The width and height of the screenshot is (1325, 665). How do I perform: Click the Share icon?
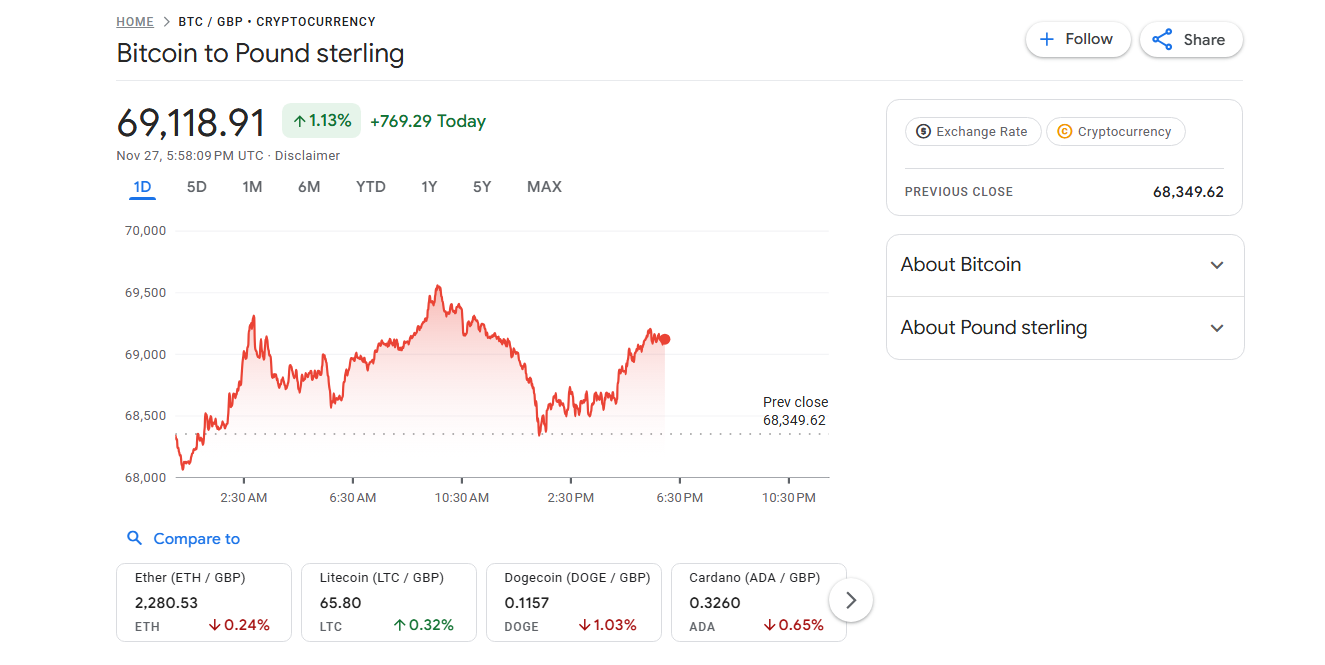click(x=1161, y=39)
